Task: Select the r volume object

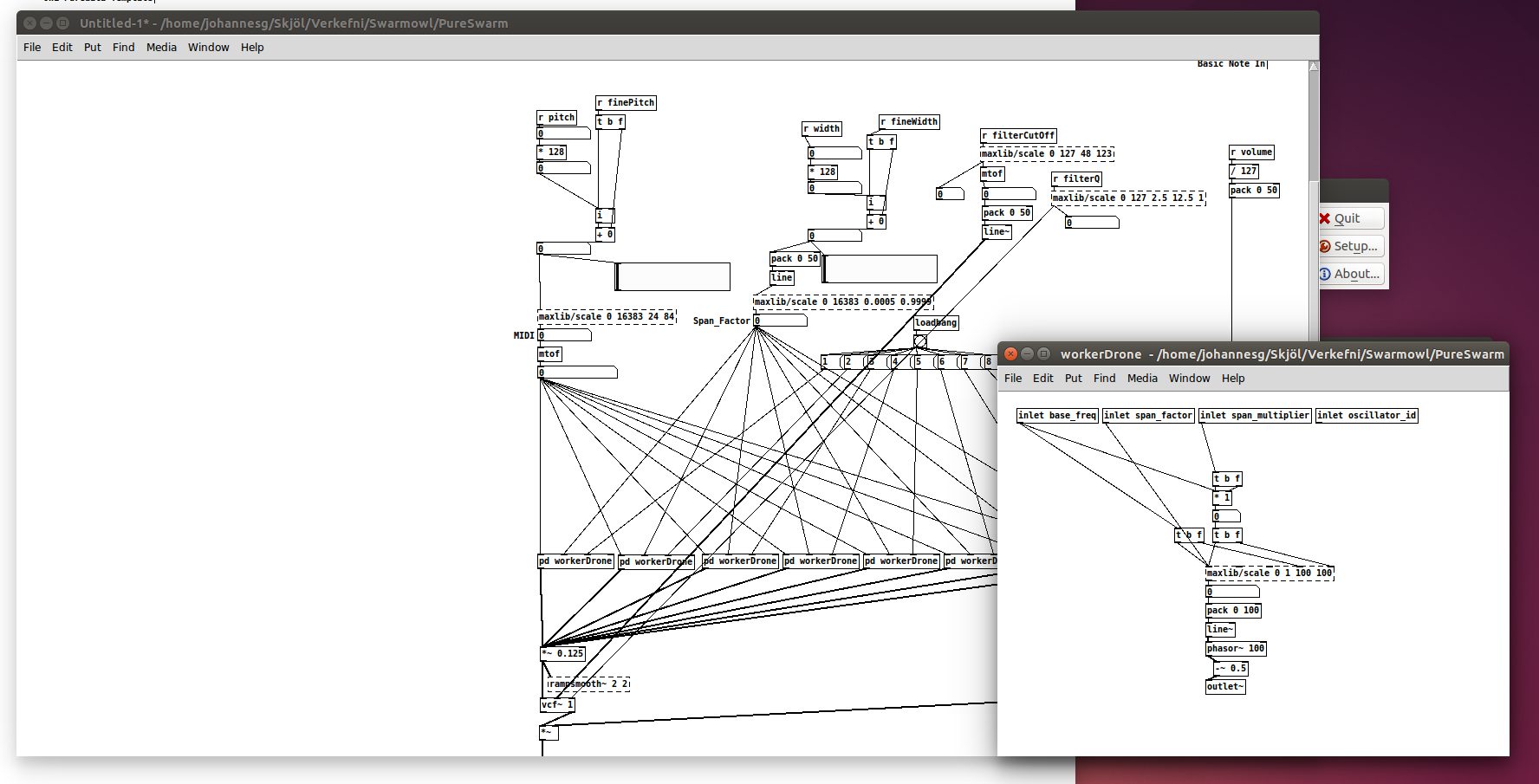Action: (1251, 152)
